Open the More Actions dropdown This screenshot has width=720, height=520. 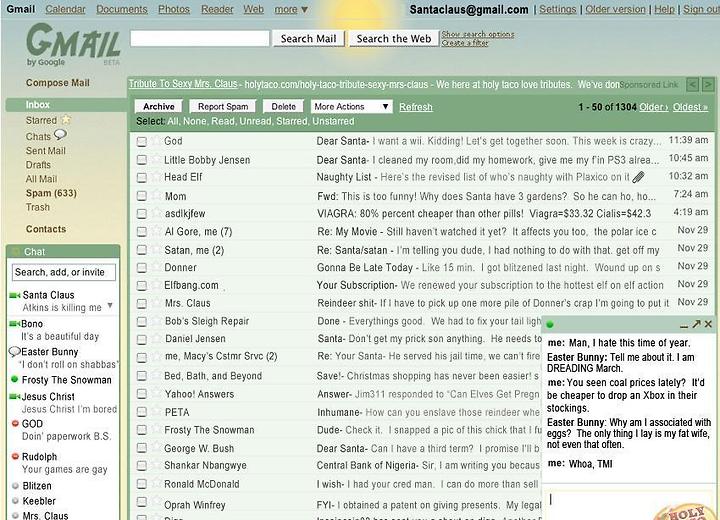[352, 107]
